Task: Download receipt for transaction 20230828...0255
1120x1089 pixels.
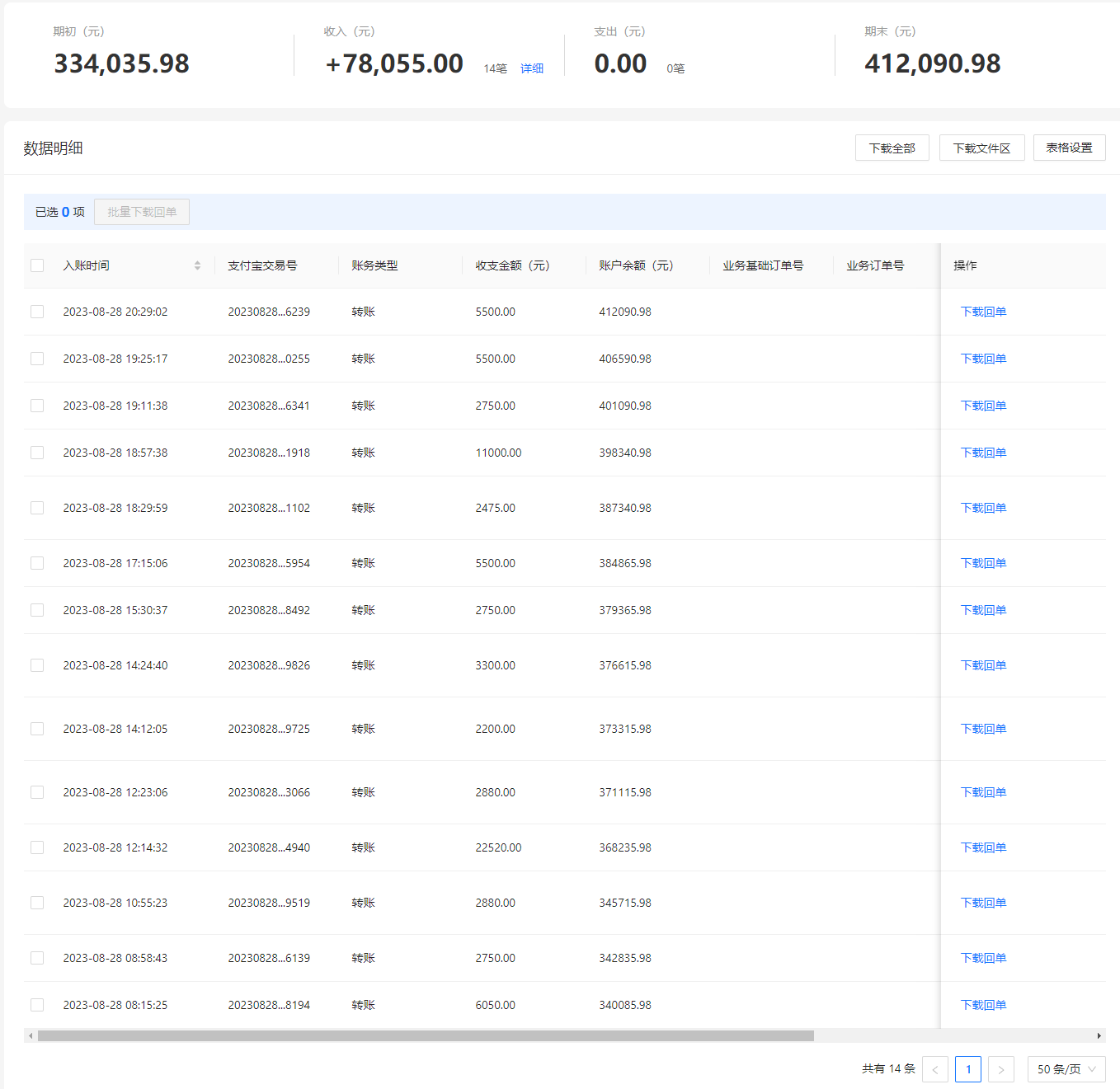Action: tap(983, 359)
